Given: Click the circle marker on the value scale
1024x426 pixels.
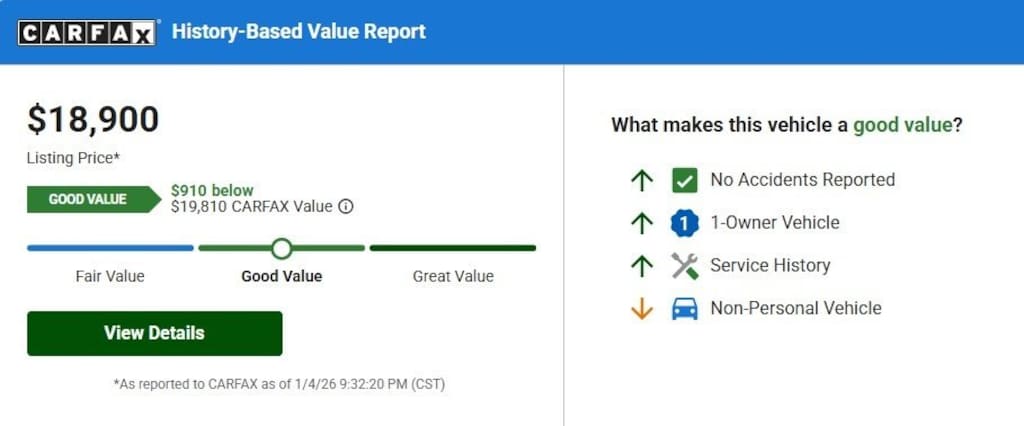Looking at the screenshot, I should tap(282, 248).
